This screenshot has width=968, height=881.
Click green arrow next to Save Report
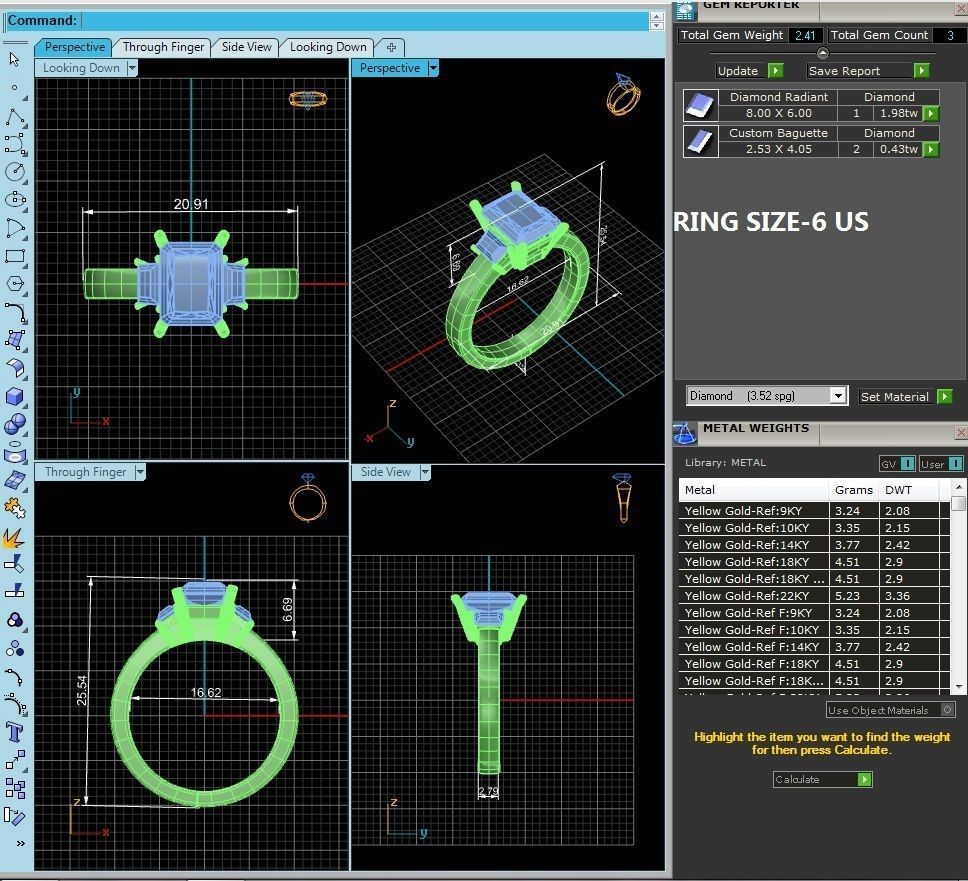pos(921,70)
